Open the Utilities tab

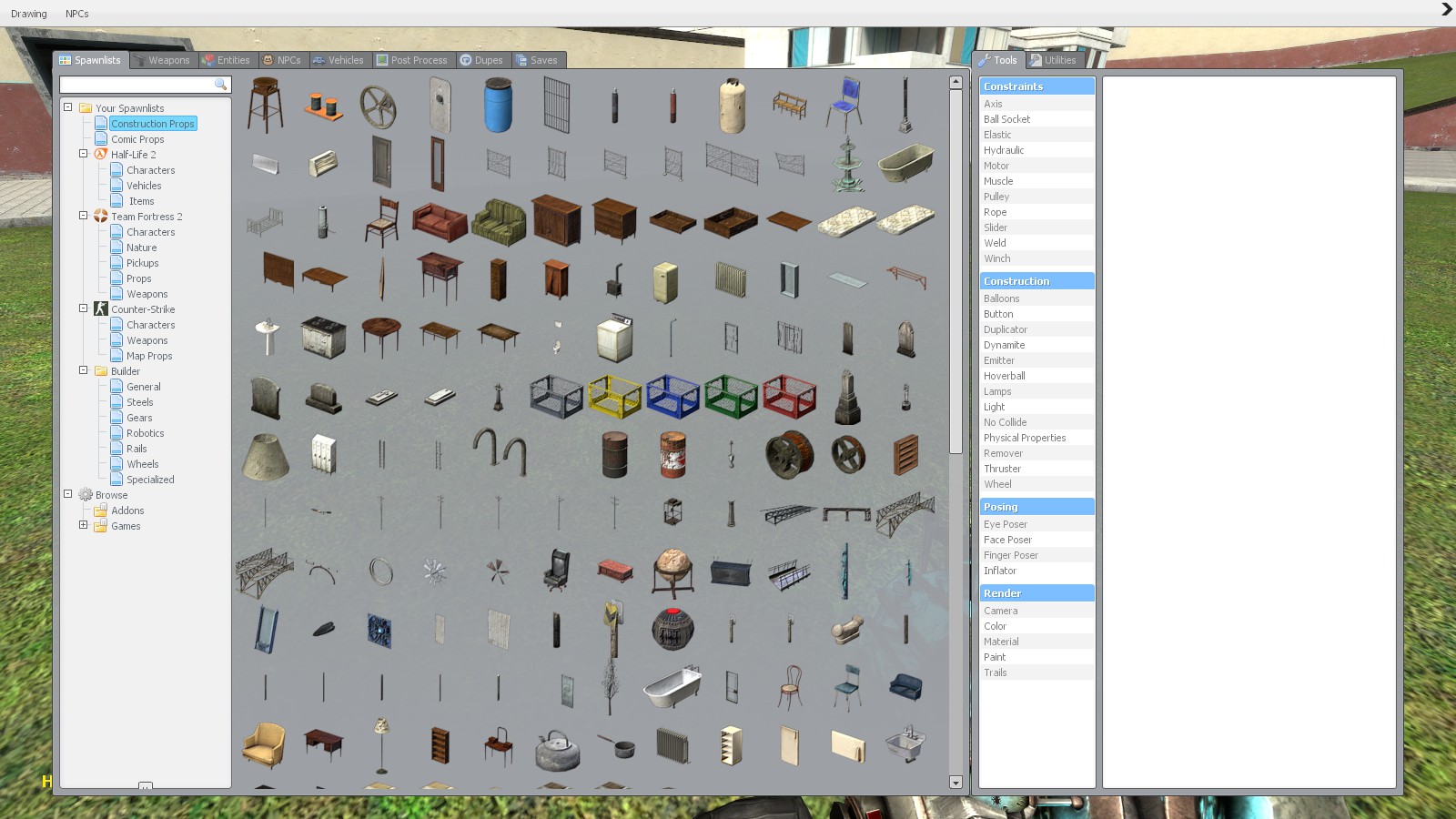coord(1053,60)
